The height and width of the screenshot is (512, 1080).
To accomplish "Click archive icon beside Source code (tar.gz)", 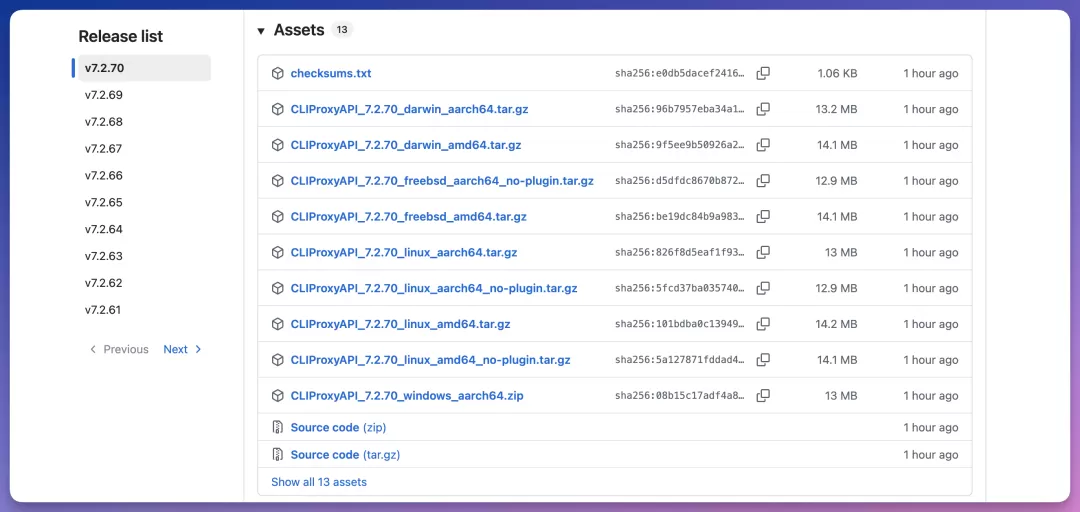I will (278, 455).
